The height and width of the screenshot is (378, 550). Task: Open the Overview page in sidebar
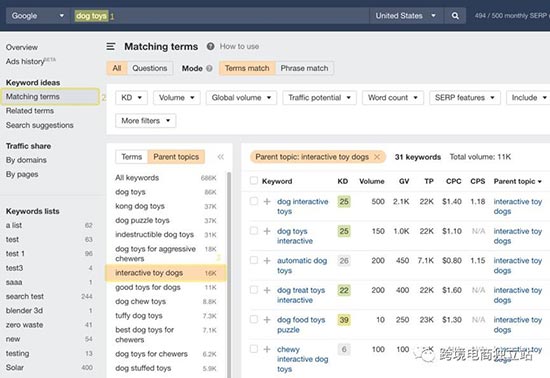[22, 47]
